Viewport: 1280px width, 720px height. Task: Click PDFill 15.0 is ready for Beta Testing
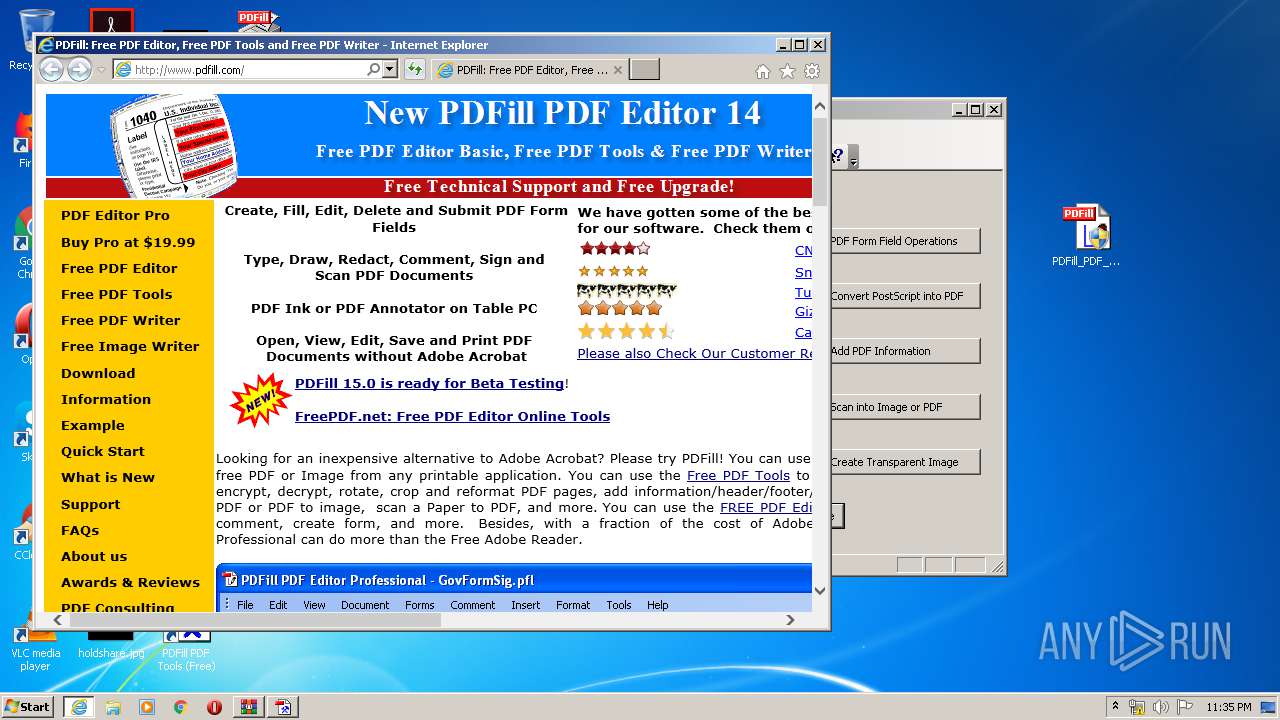pyautogui.click(x=430, y=383)
